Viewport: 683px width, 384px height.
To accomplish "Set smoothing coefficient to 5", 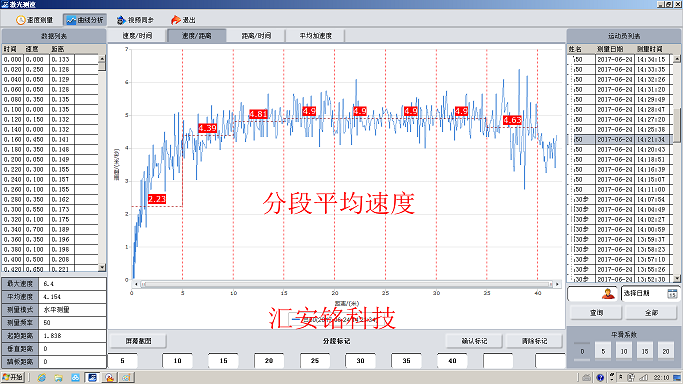I will pos(603,351).
